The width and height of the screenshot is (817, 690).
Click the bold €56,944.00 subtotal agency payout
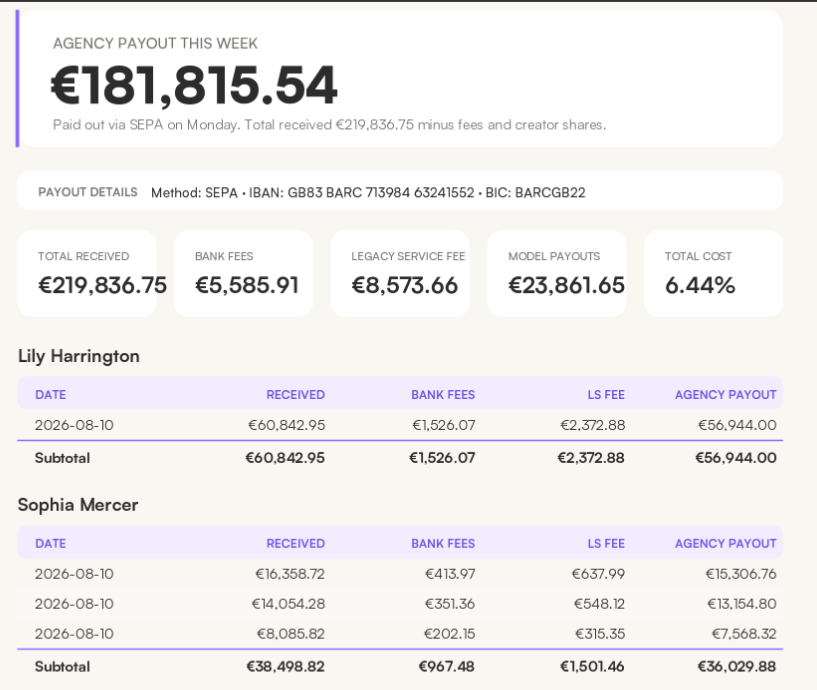click(736, 458)
